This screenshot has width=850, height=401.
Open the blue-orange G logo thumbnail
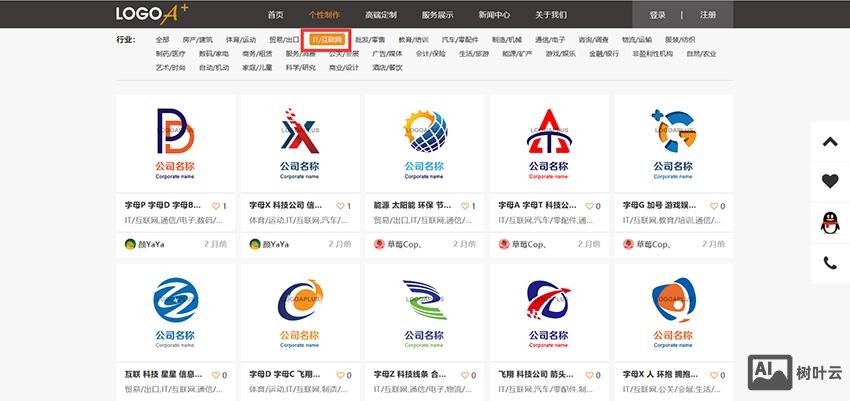click(674, 143)
